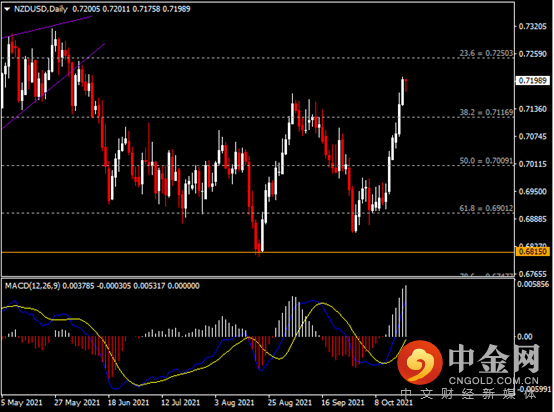Click the upper purple trendline
Viewport: 554px width, 412px height.
pyautogui.click(x=47, y=27)
